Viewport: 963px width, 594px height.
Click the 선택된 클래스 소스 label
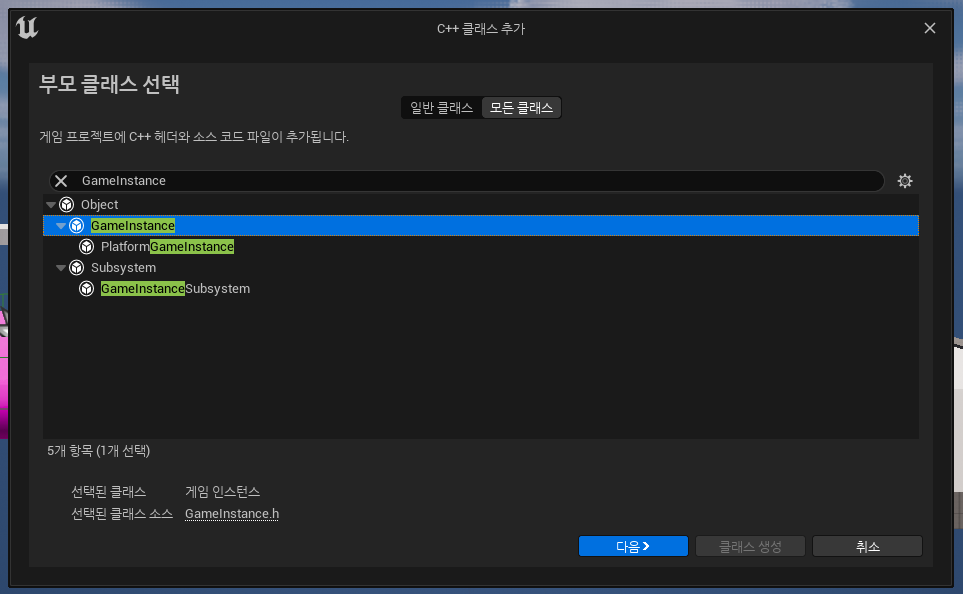122,514
